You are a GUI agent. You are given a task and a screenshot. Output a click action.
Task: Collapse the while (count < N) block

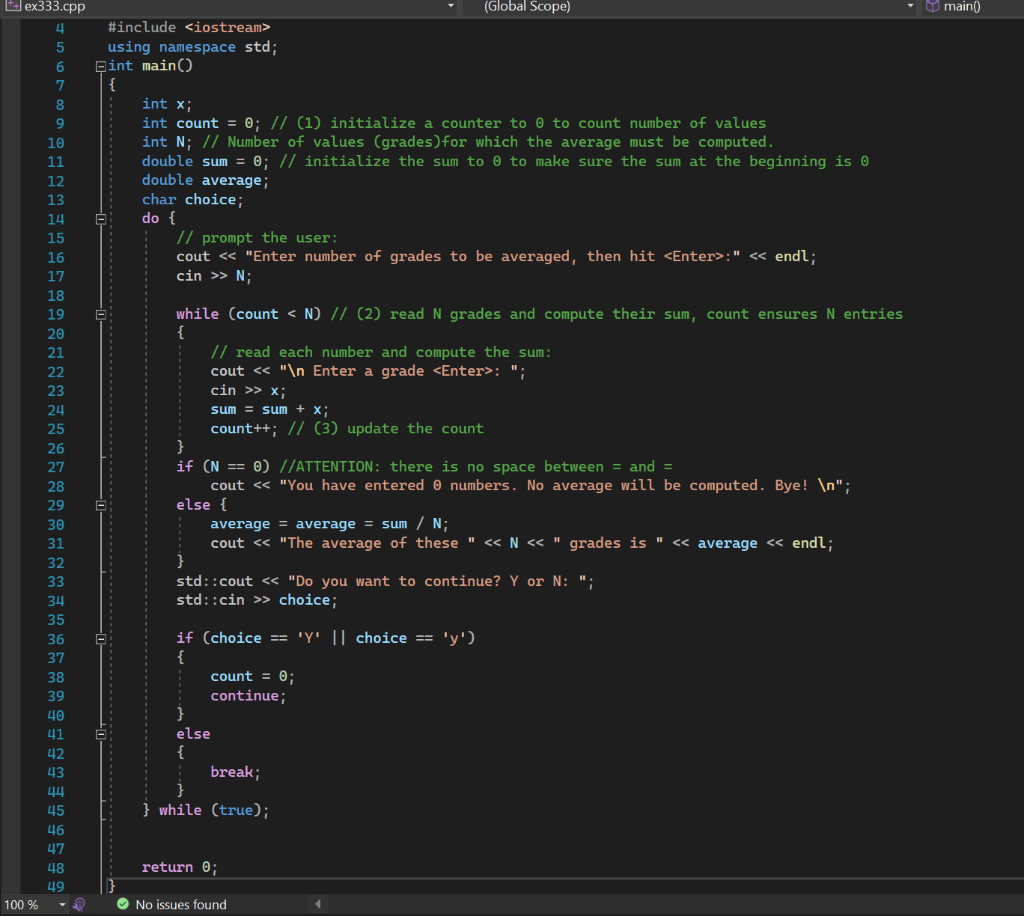tap(101, 315)
